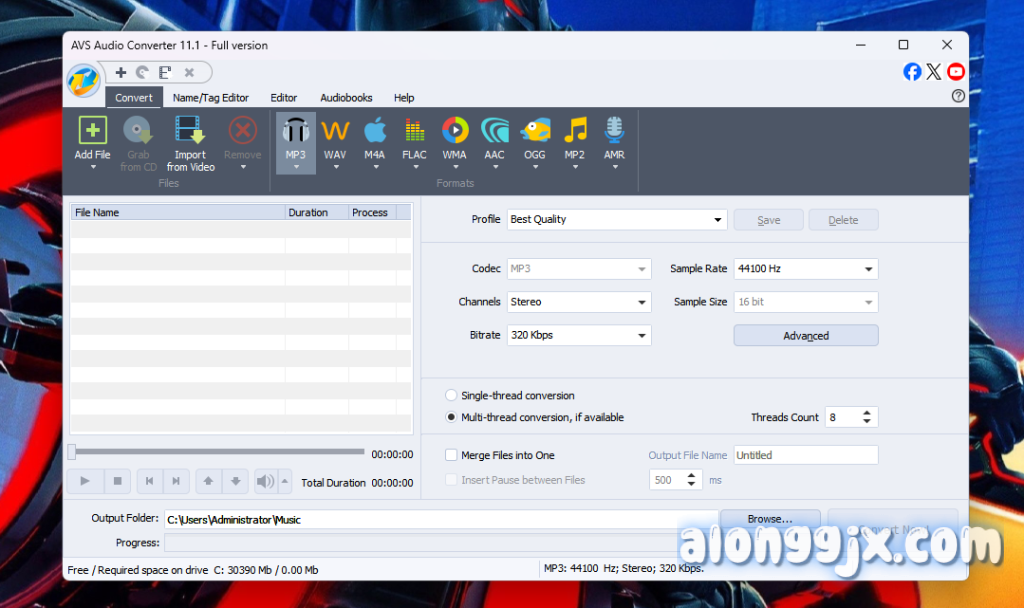Click the Advanced button
Image resolution: width=1024 pixels, height=608 pixels.
[805, 336]
